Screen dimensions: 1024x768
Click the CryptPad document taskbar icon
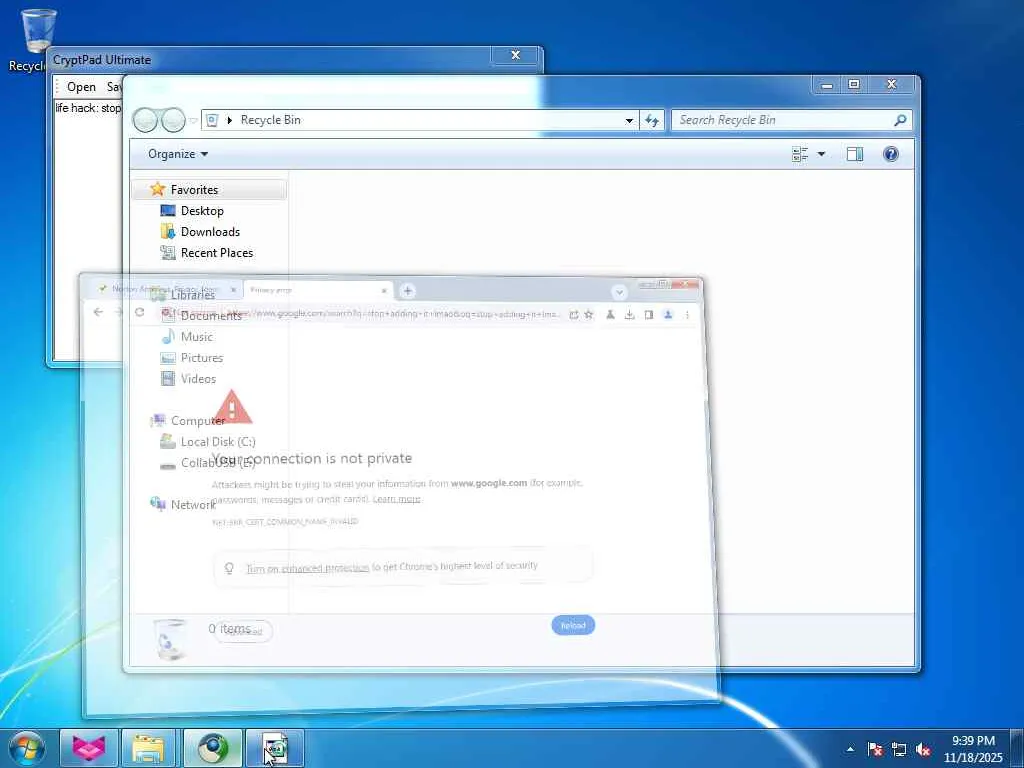pos(274,749)
